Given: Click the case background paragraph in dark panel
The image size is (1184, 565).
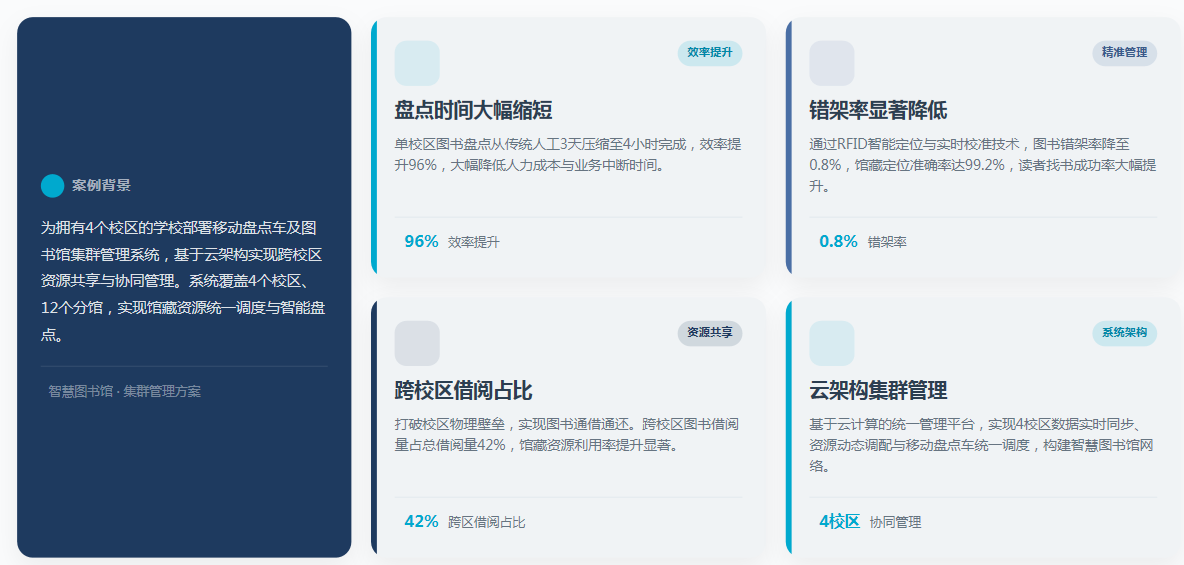Looking at the screenshot, I should click(x=183, y=281).
